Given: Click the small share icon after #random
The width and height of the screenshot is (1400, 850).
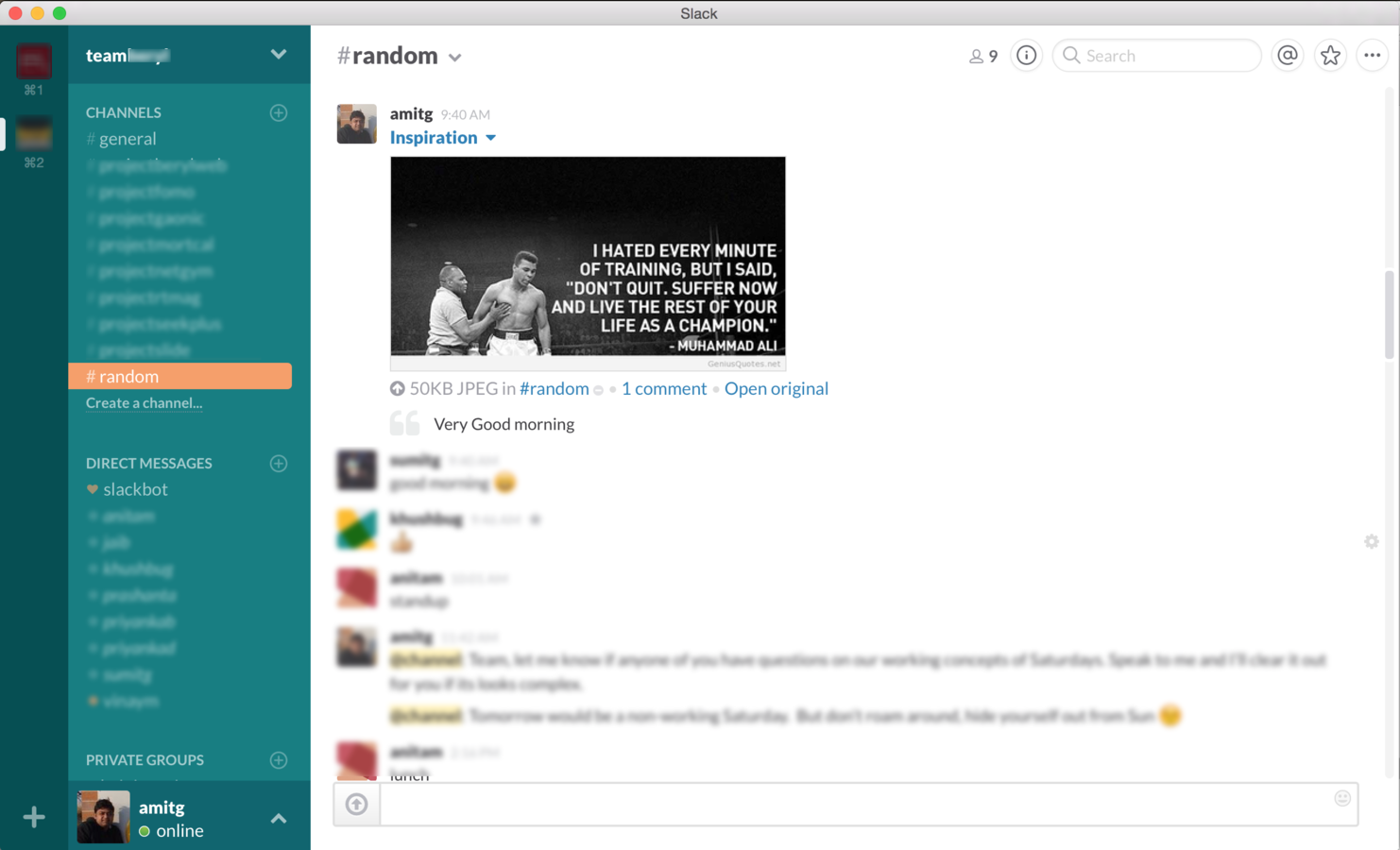Looking at the screenshot, I should click(599, 390).
